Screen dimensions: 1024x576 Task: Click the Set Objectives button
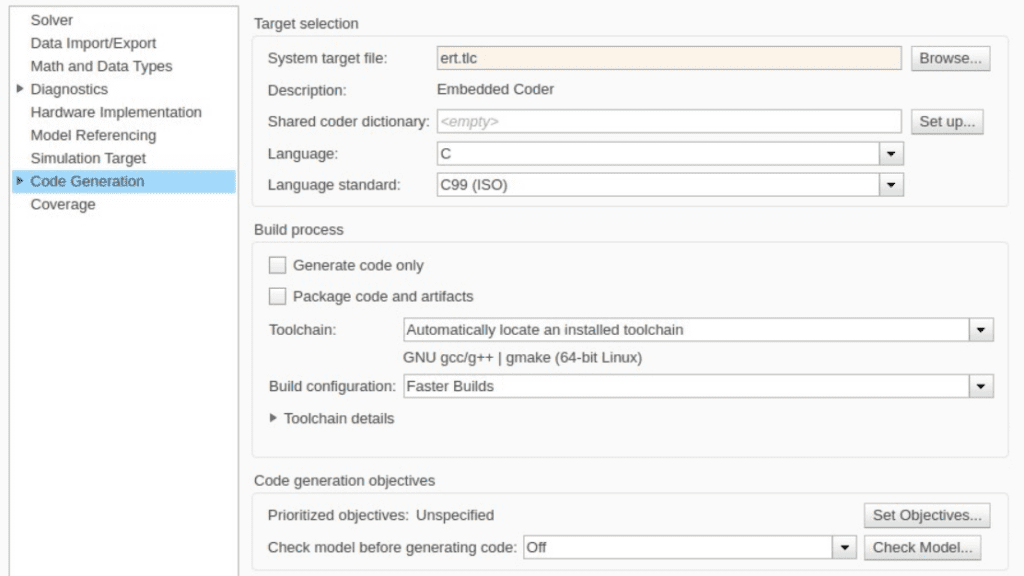click(926, 515)
